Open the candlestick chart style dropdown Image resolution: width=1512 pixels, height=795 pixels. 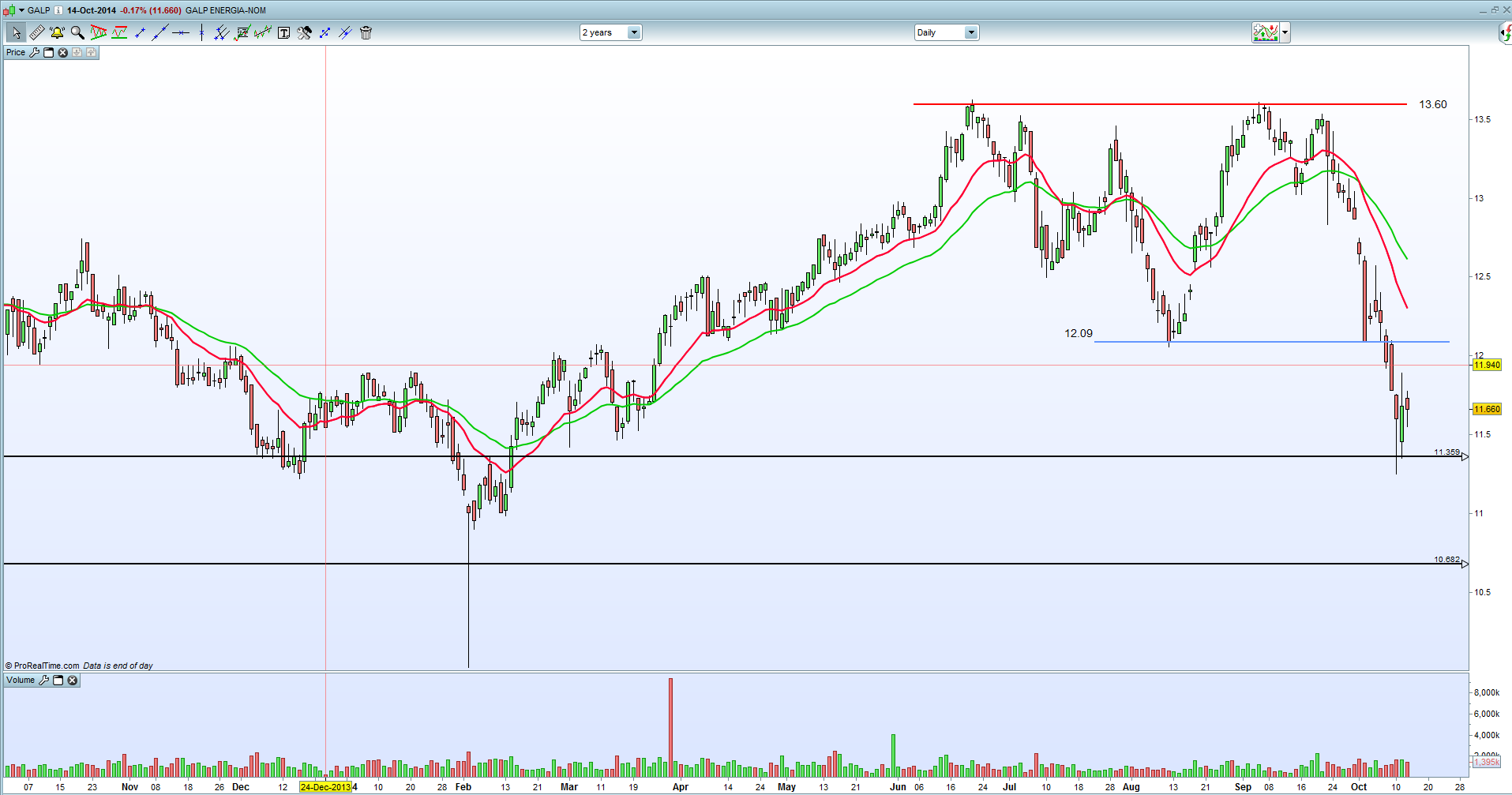(x=22, y=10)
